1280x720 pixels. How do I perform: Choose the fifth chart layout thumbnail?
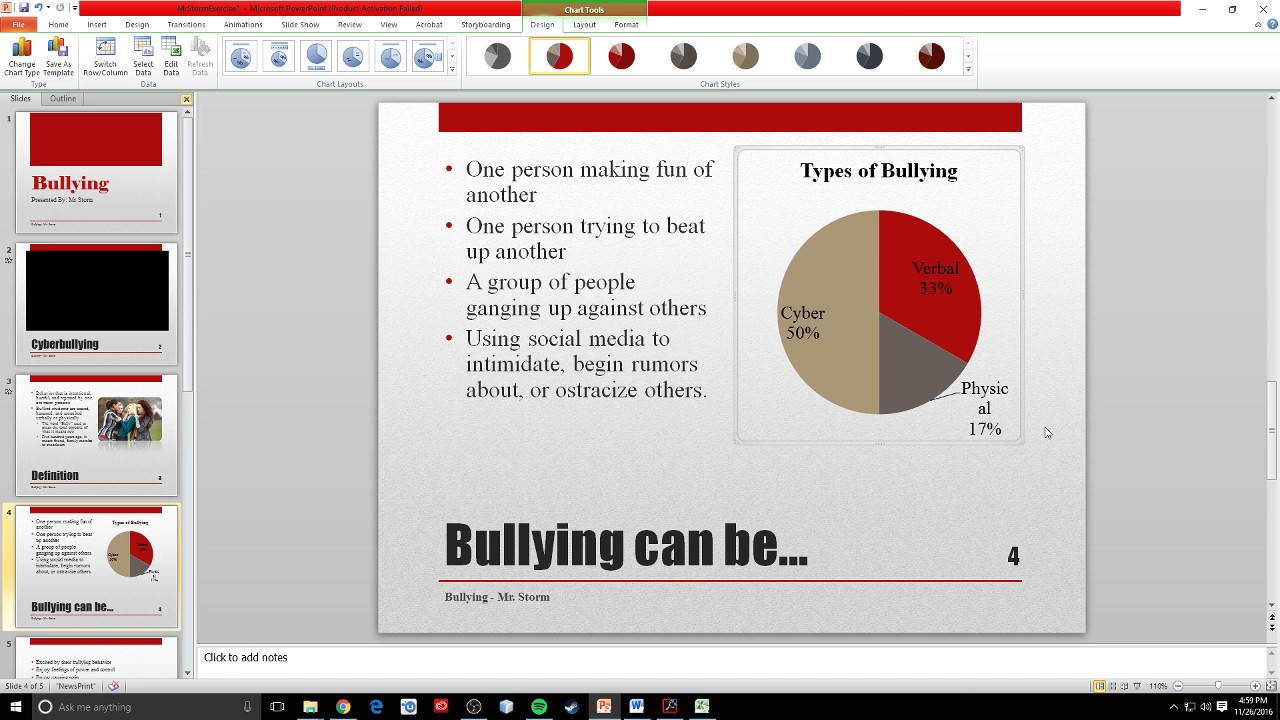coord(391,56)
